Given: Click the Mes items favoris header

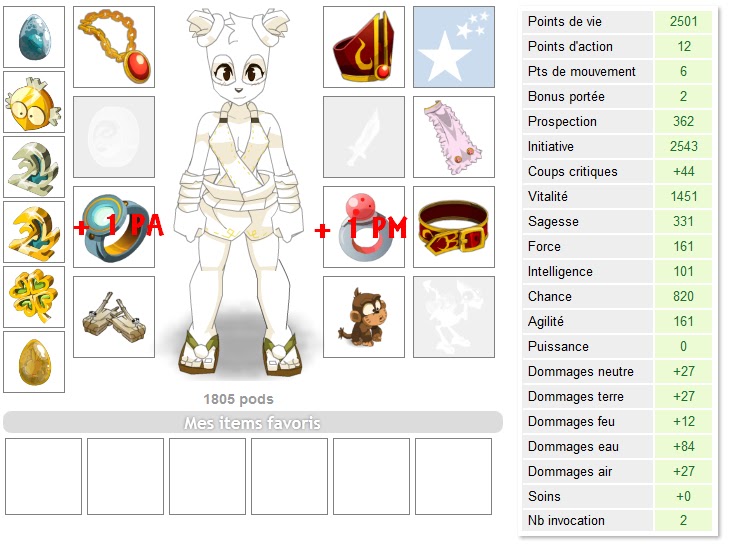Looking at the screenshot, I should (253, 422).
